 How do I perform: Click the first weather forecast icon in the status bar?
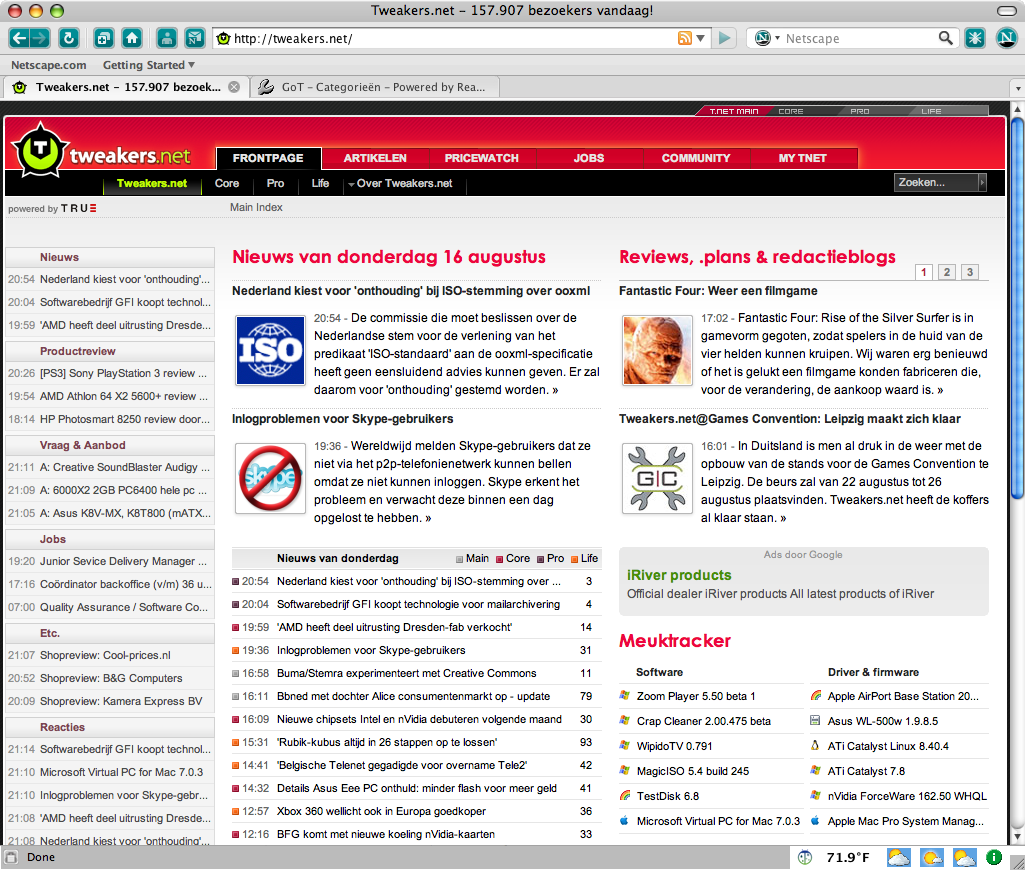pos(899,857)
